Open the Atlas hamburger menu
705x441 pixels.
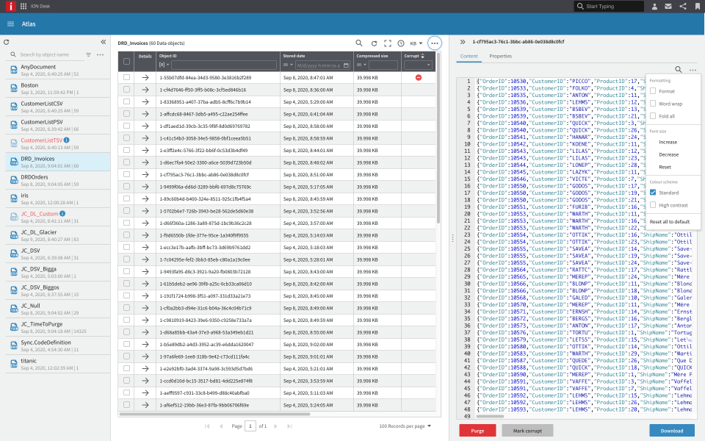(11, 24)
